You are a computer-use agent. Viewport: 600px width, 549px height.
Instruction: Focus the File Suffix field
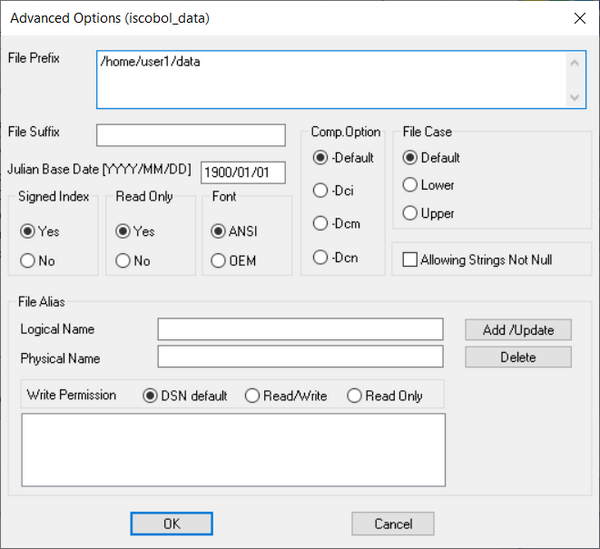(191, 135)
